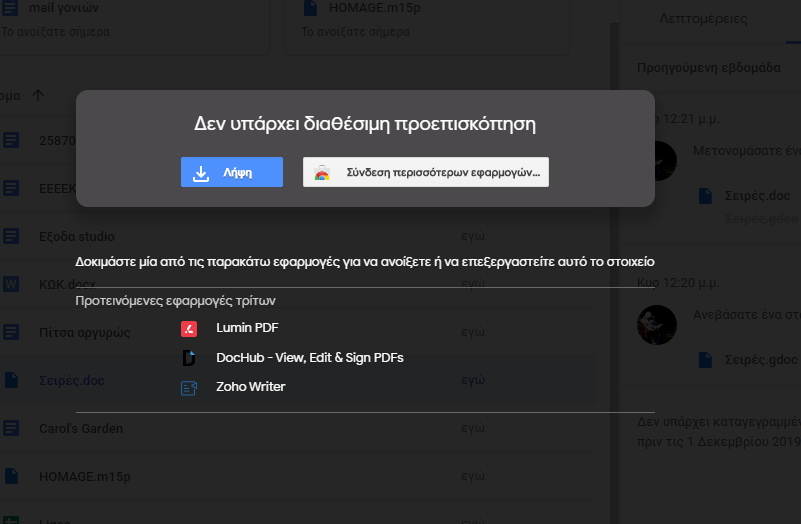The width and height of the screenshot is (801, 524).
Task: Open the HOMAGE.m15p recent card
Action: (427, 26)
